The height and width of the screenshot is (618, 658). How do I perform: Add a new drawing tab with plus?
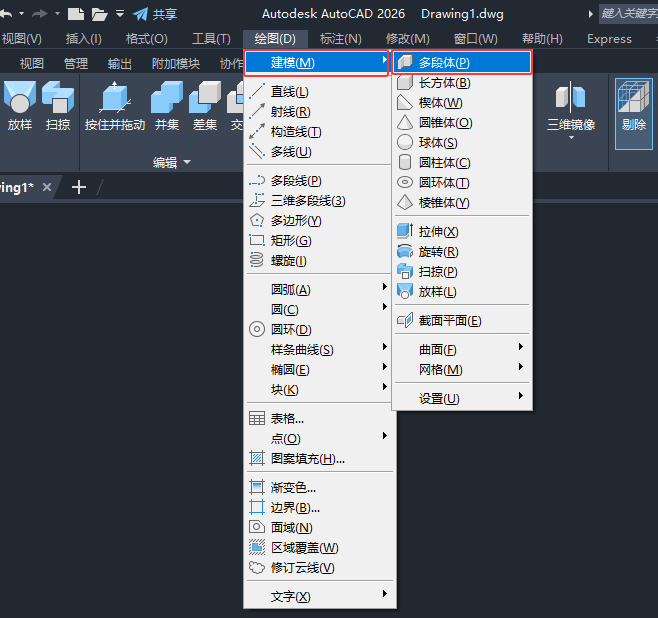(x=79, y=187)
